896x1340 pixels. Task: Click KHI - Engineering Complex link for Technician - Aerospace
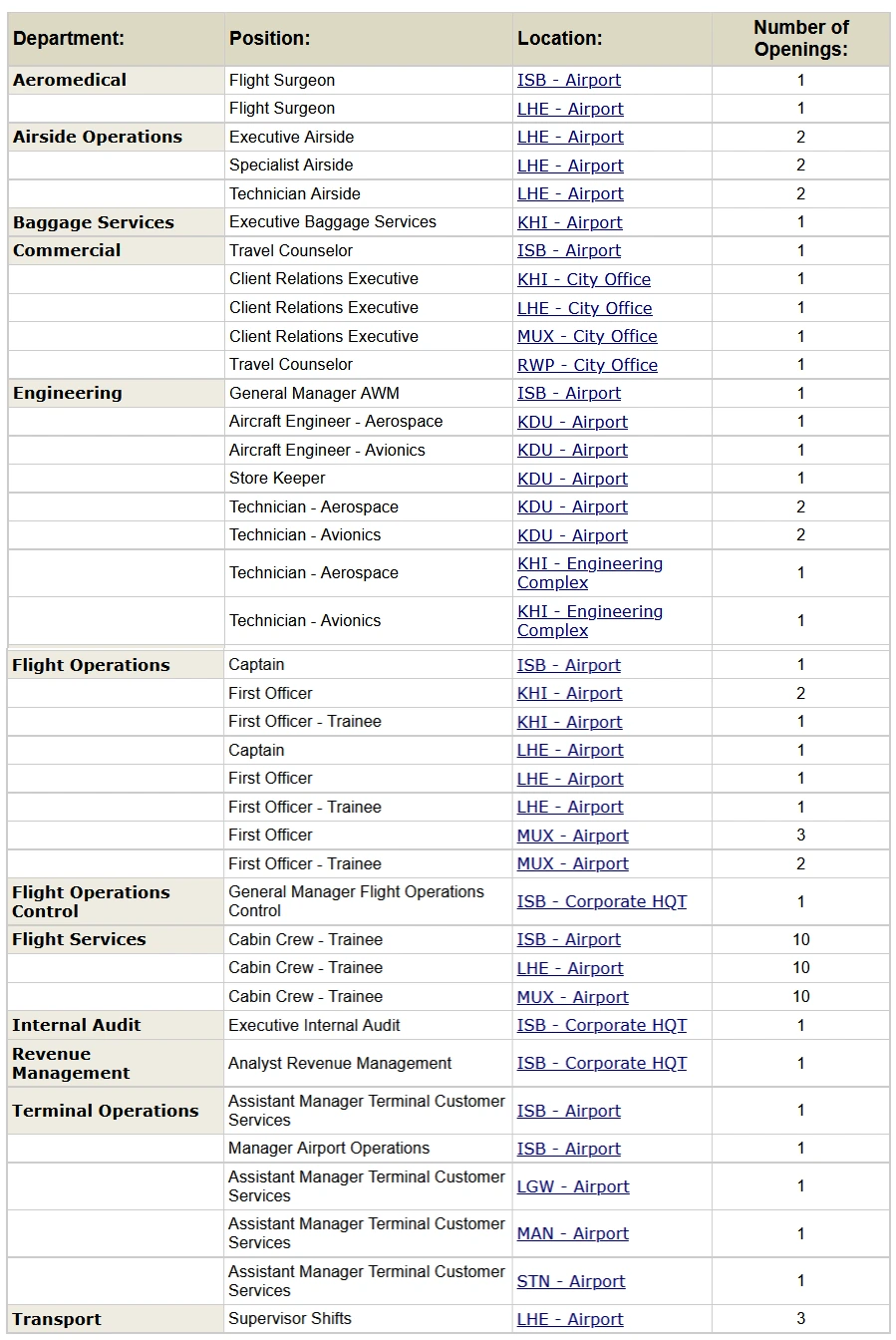coord(590,573)
